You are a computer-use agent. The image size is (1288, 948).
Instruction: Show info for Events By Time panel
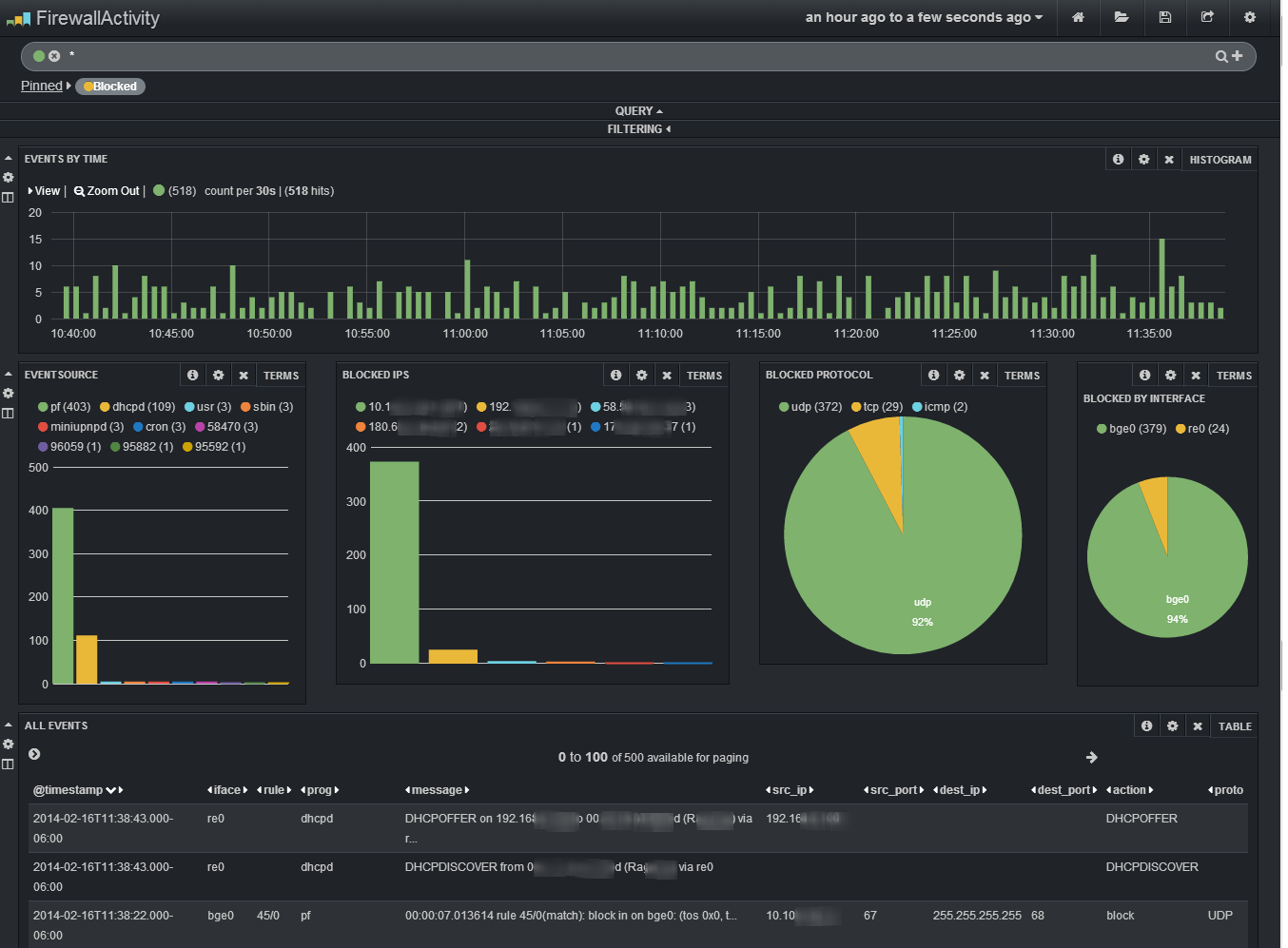1119,160
